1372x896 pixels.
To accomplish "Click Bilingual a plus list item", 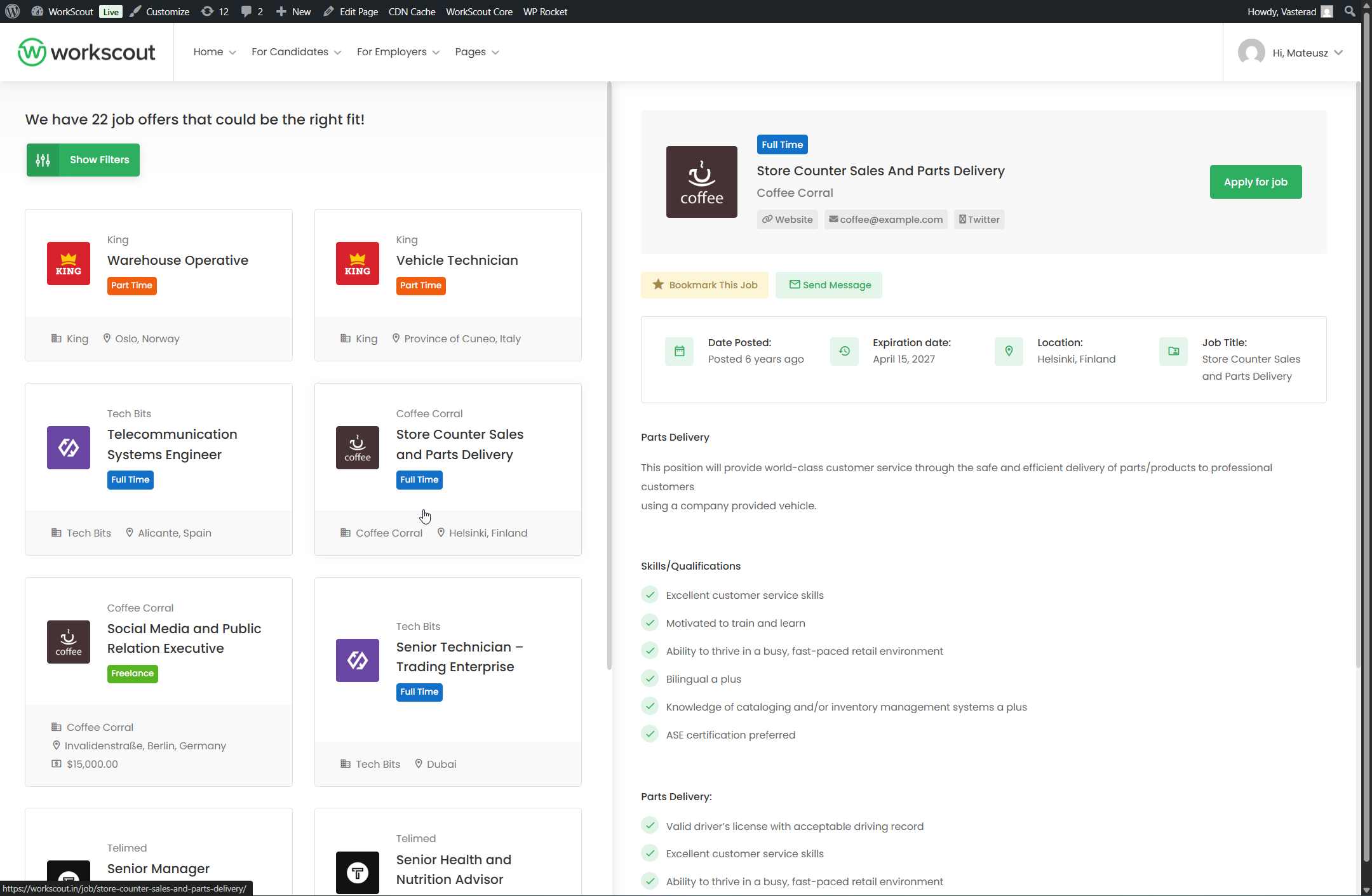I will pyautogui.click(x=704, y=679).
